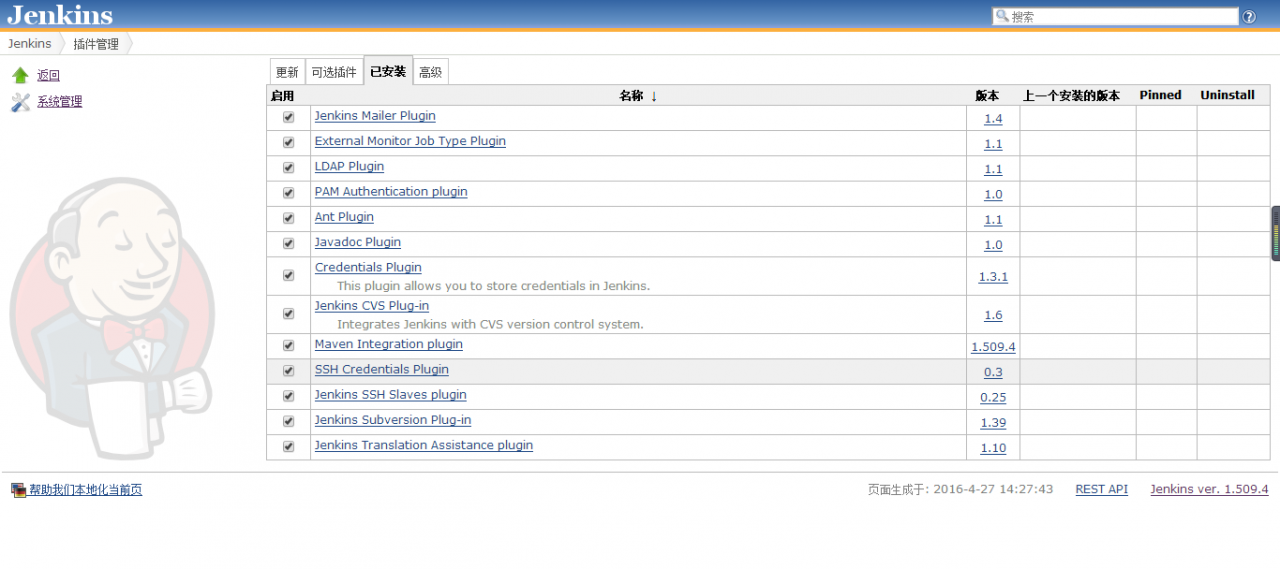Open the 高级 tab
Viewport: 1280px width, 569px height.
[431, 72]
